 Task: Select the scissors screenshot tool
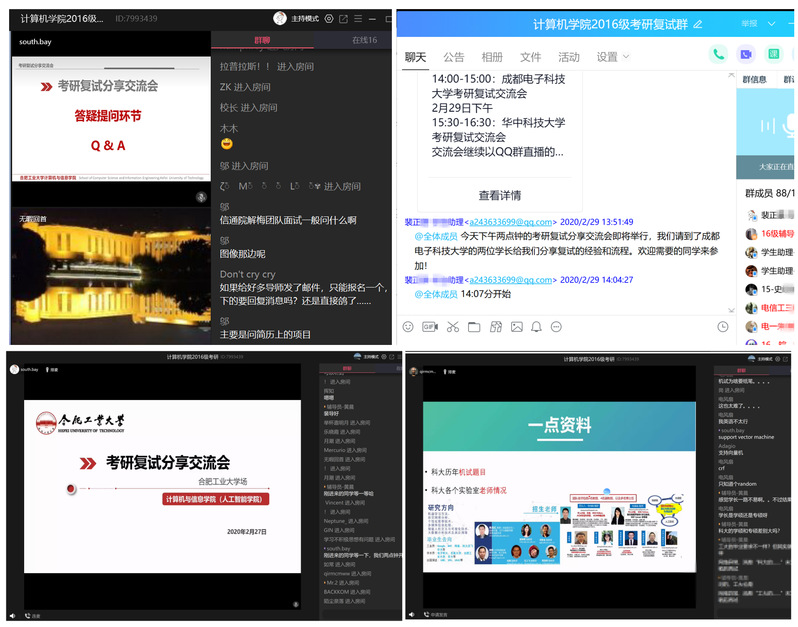point(452,326)
